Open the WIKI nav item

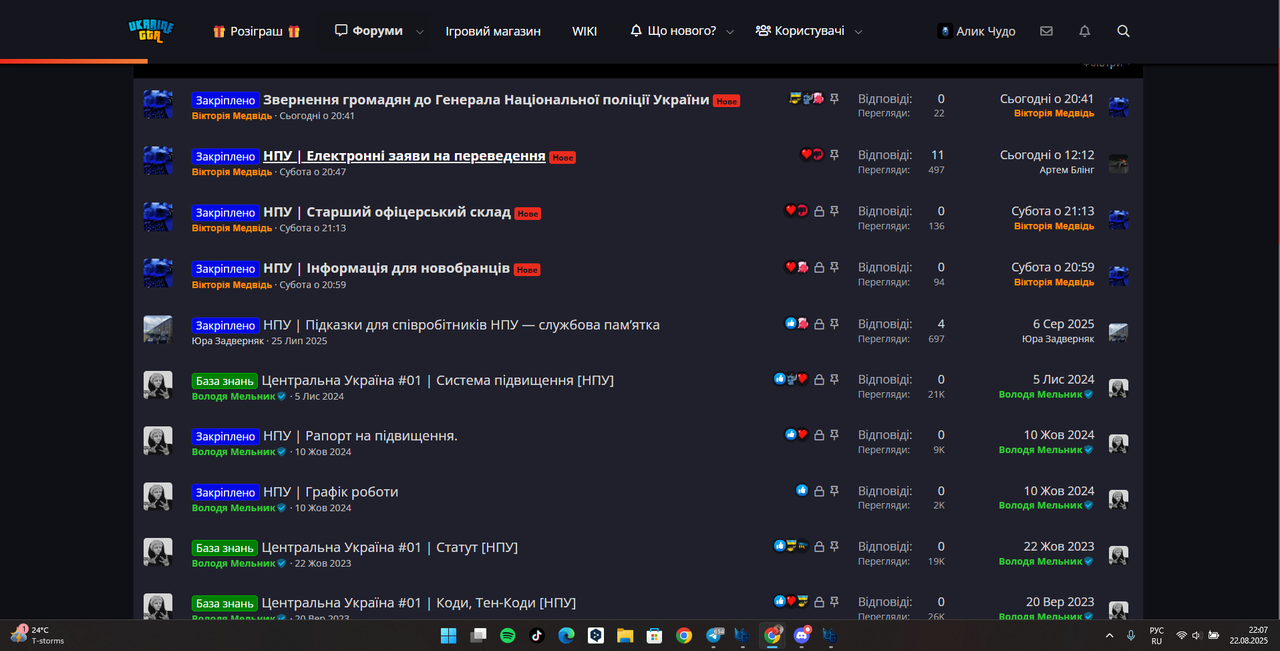point(585,31)
